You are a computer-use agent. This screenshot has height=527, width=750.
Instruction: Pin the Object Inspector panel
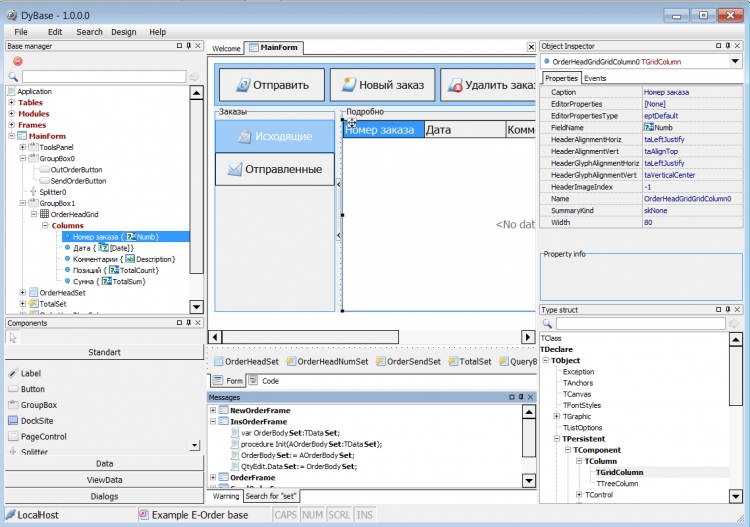(728, 46)
